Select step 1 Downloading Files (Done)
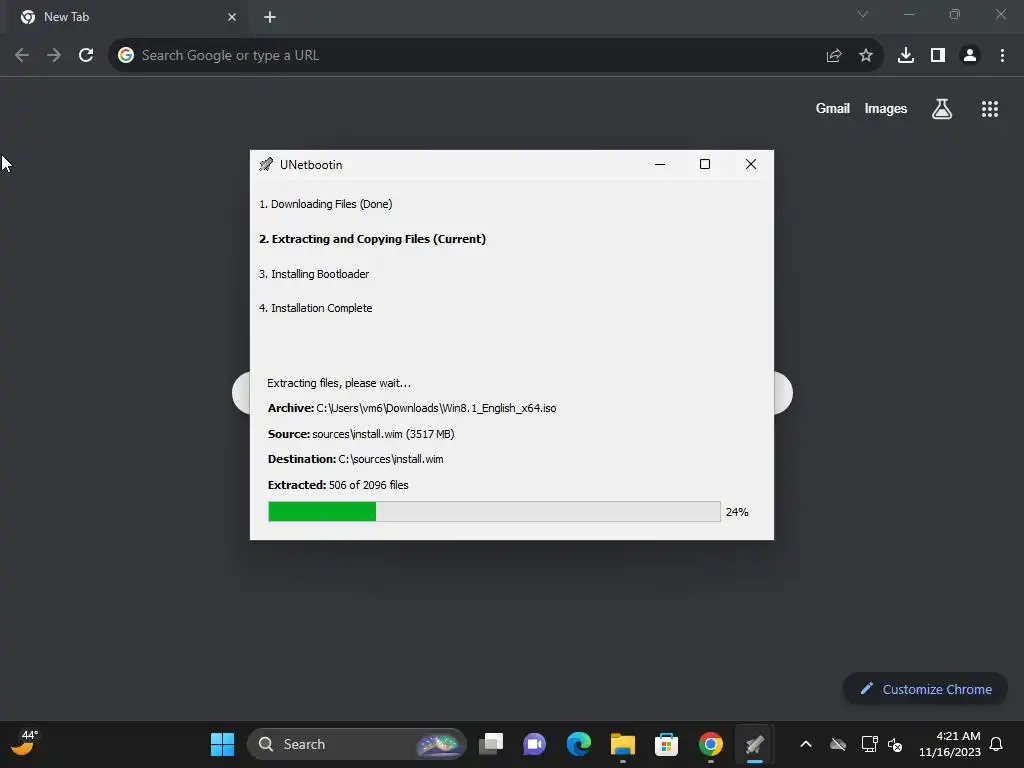 pyautogui.click(x=326, y=204)
